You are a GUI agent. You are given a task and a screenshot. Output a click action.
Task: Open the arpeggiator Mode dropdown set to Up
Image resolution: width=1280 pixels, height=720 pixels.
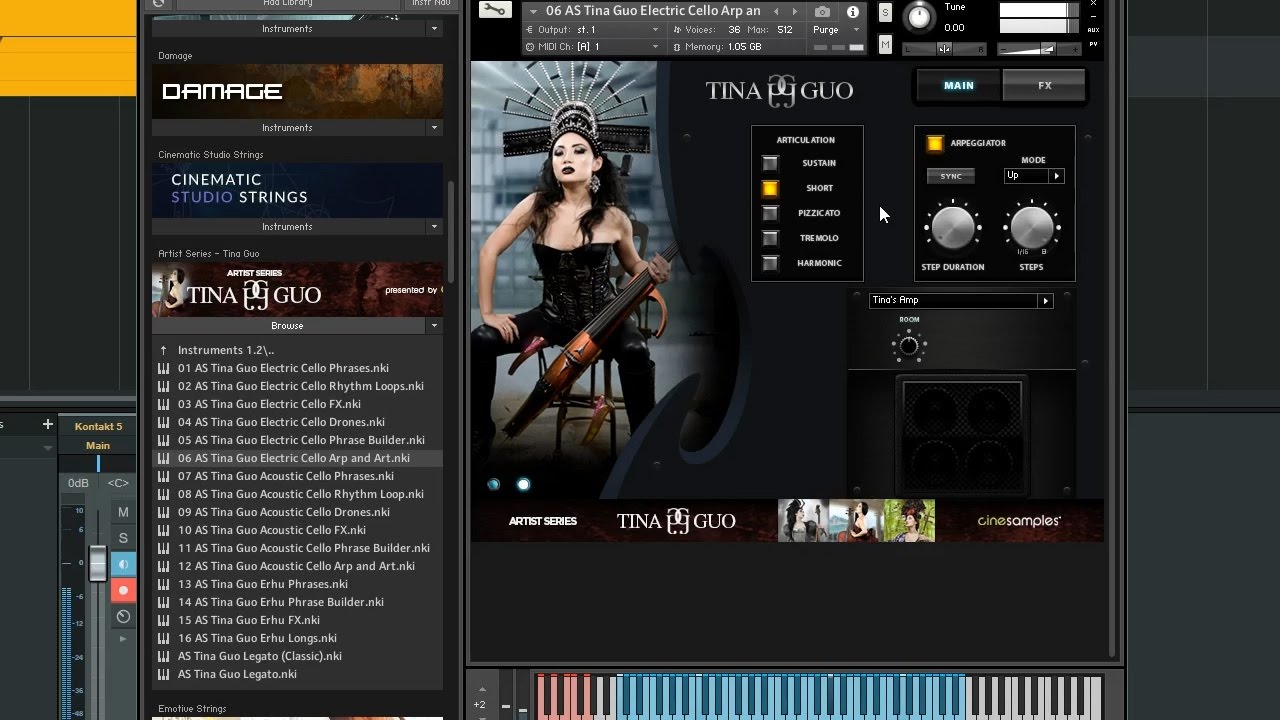(x=1034, y=176)
